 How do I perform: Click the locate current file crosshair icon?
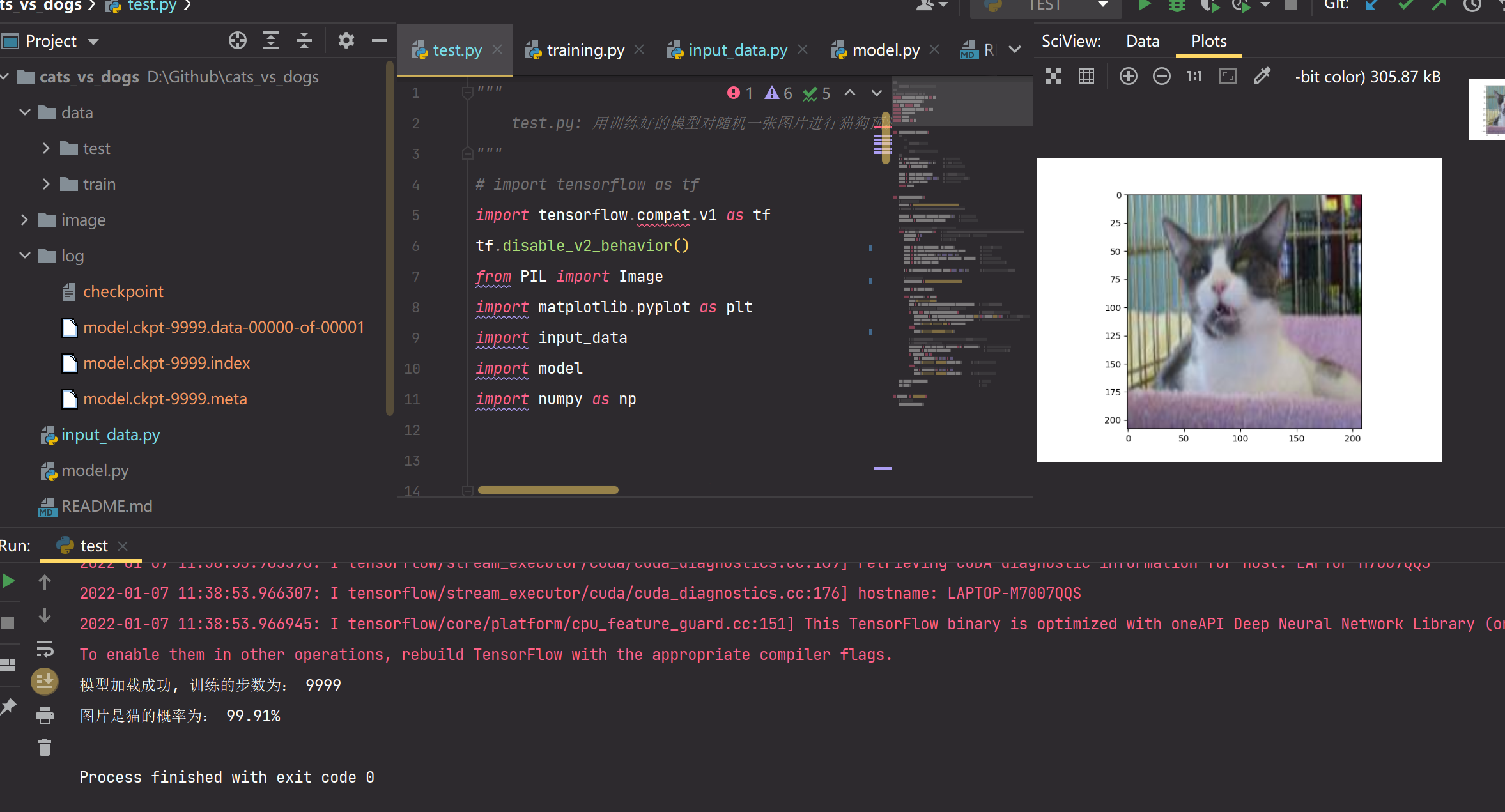tap(237, 41)
